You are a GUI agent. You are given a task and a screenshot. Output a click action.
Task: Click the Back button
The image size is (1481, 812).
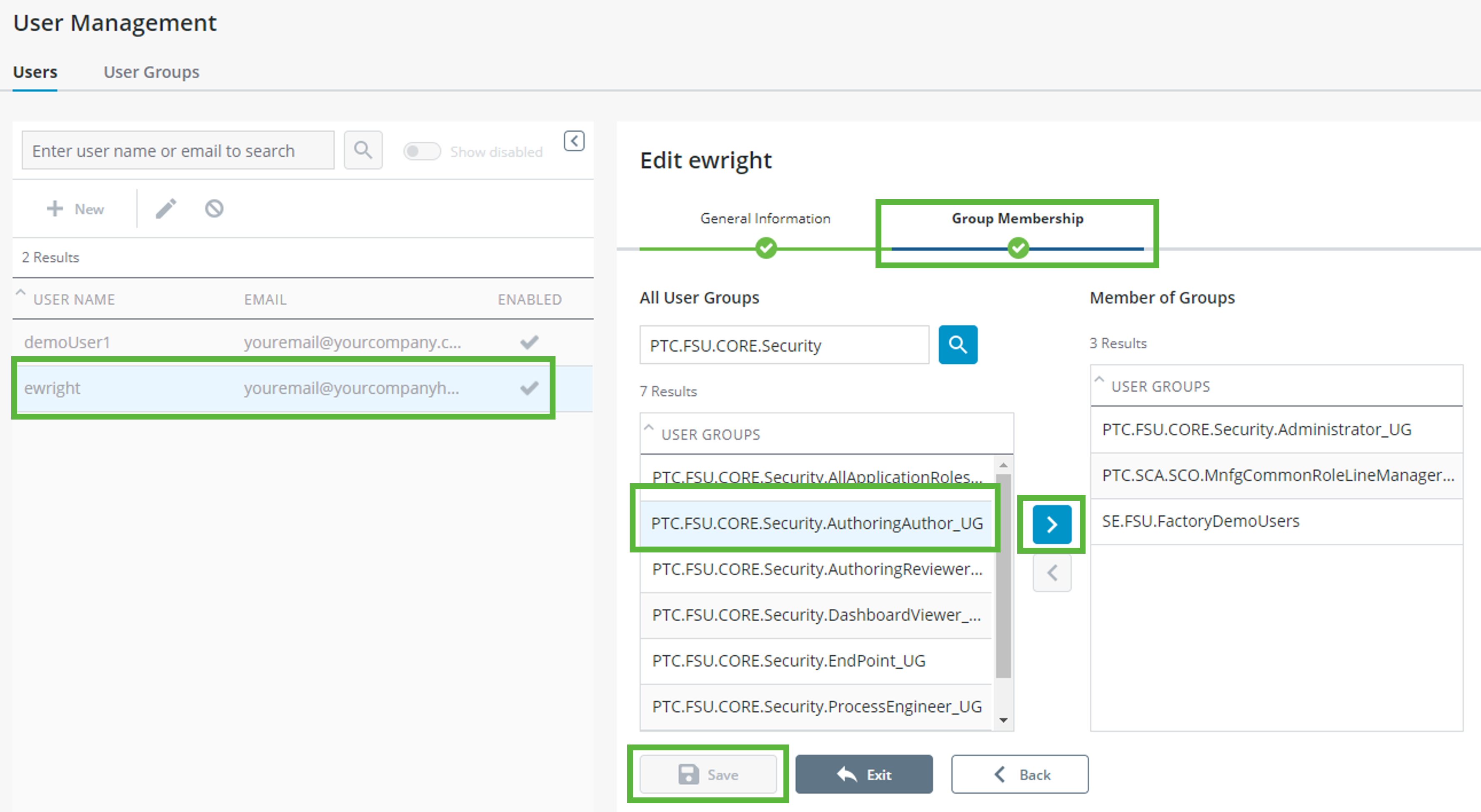coord(1020,775)
